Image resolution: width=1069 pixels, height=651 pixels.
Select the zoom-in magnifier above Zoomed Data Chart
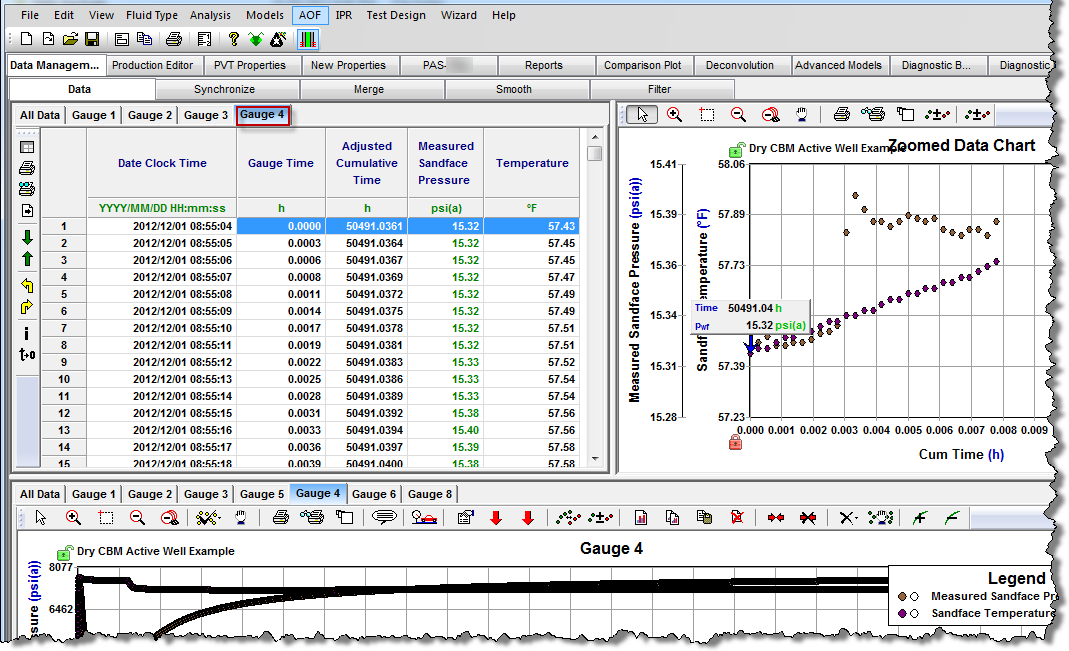675,114
